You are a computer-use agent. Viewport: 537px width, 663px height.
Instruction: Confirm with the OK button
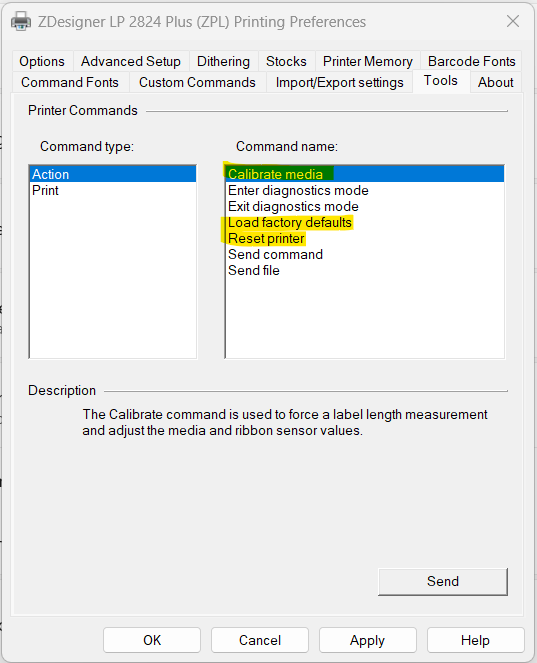coord(152,640)
